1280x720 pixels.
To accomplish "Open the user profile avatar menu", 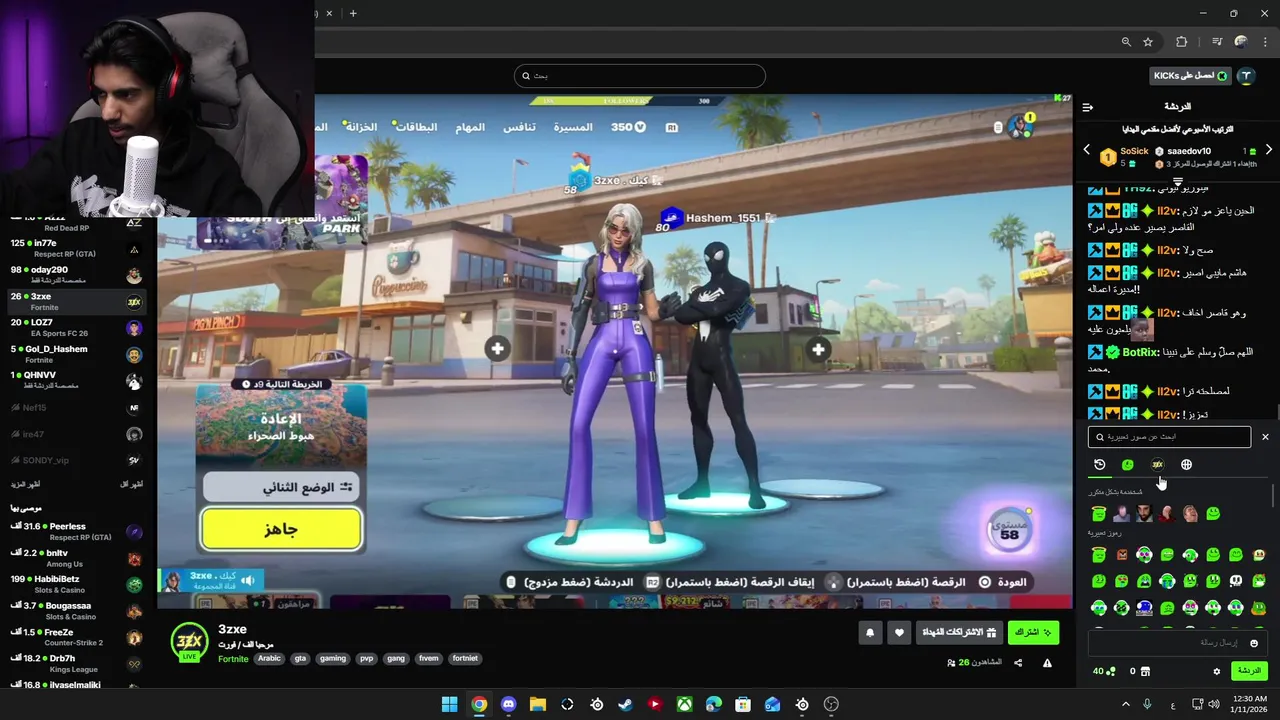I will tap(1246, 76).
